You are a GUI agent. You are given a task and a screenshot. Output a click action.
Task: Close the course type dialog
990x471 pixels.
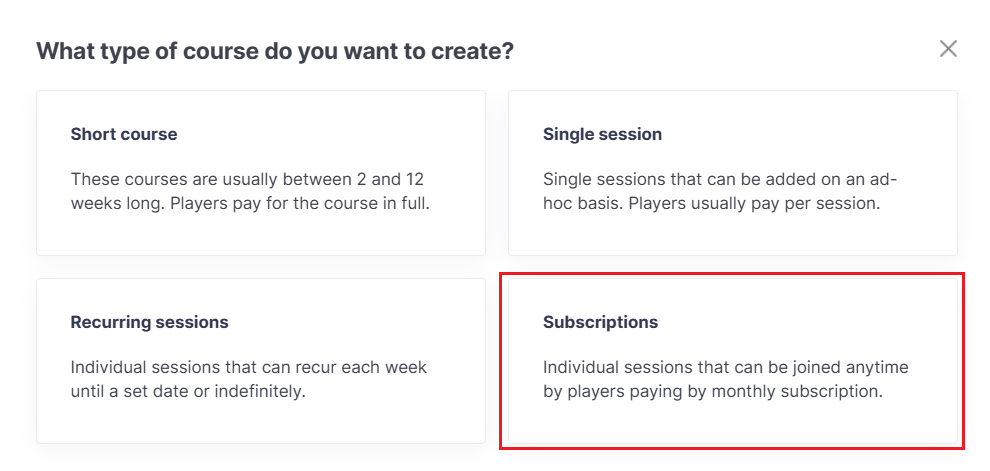[948, 49]
